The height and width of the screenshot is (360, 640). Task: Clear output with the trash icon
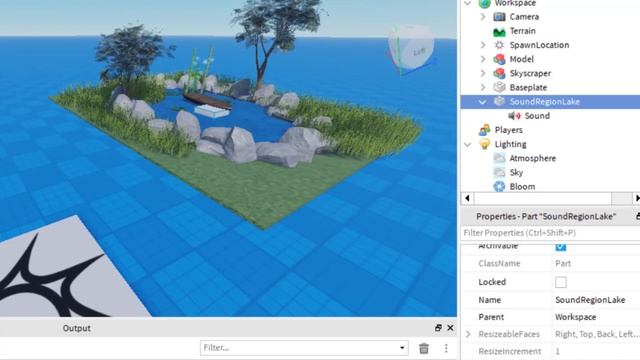pyautogui.click(x=424, y=348)
